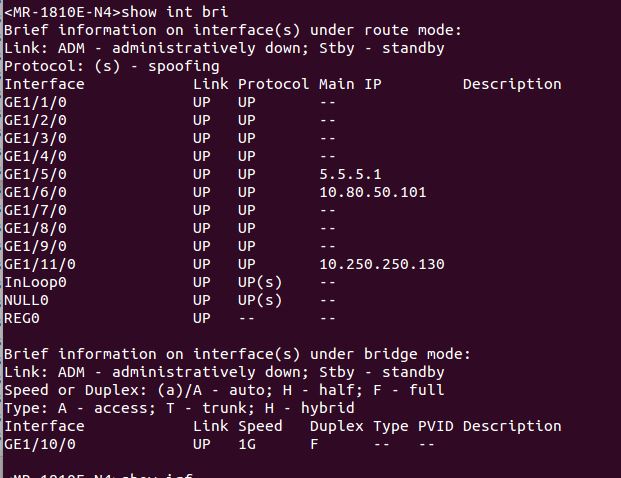The height and width of the screenshot is (478, 621).
Task: Click the "PVID" column header
Action: pyautogui.click(x=435, y=426)
